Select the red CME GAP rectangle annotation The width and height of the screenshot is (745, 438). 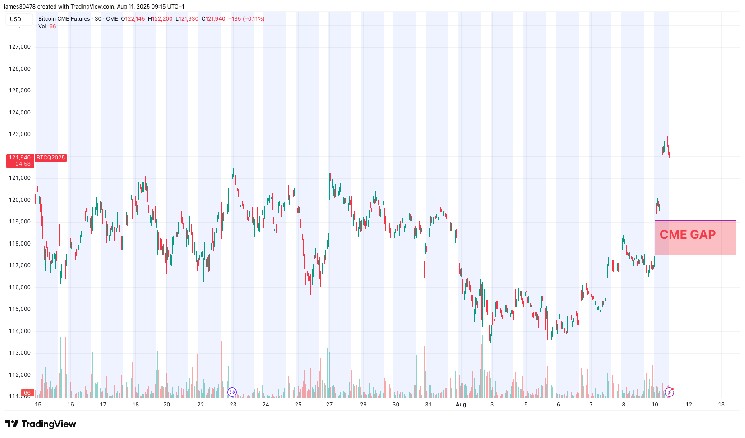tap(695, 238)
